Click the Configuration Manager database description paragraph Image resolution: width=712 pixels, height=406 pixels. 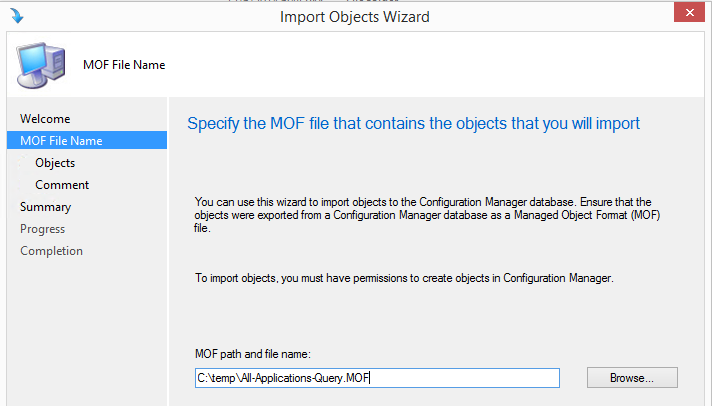point(427,215)
